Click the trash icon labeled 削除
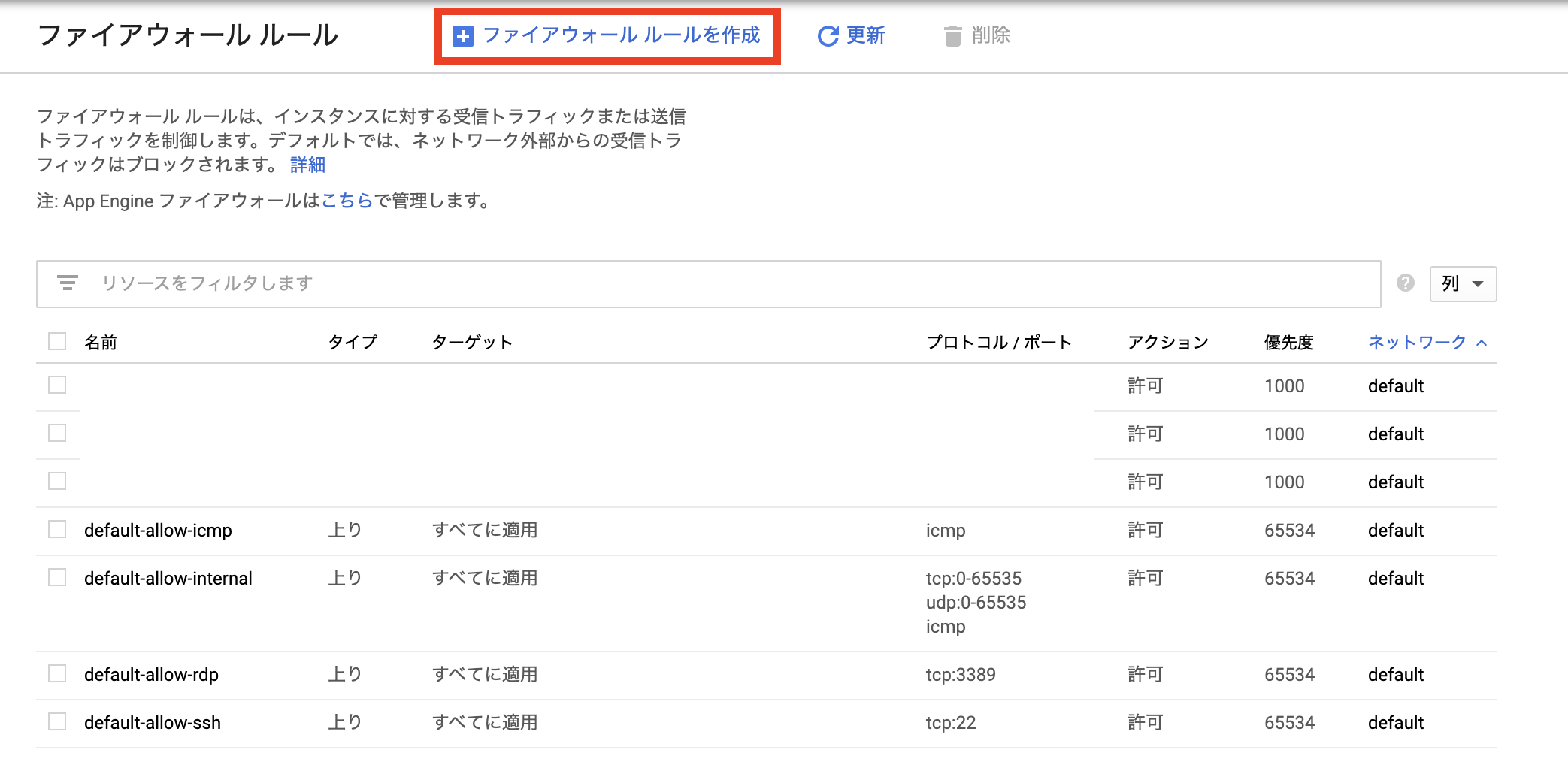The image size is (1568, 774). click(953, 35)
